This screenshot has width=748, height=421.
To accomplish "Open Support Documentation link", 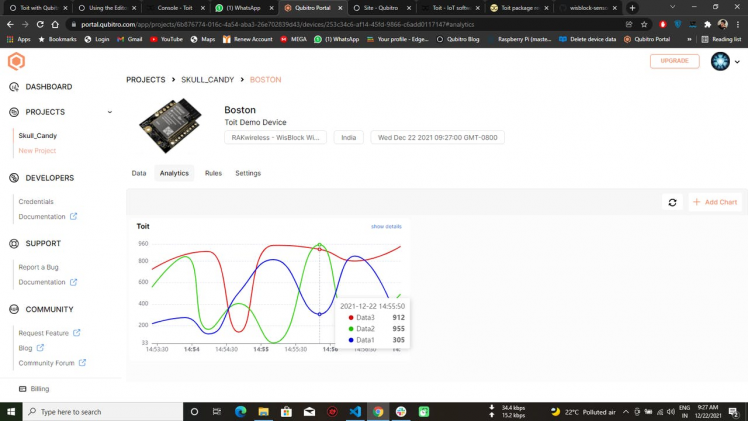I will (x=48, y=282).
